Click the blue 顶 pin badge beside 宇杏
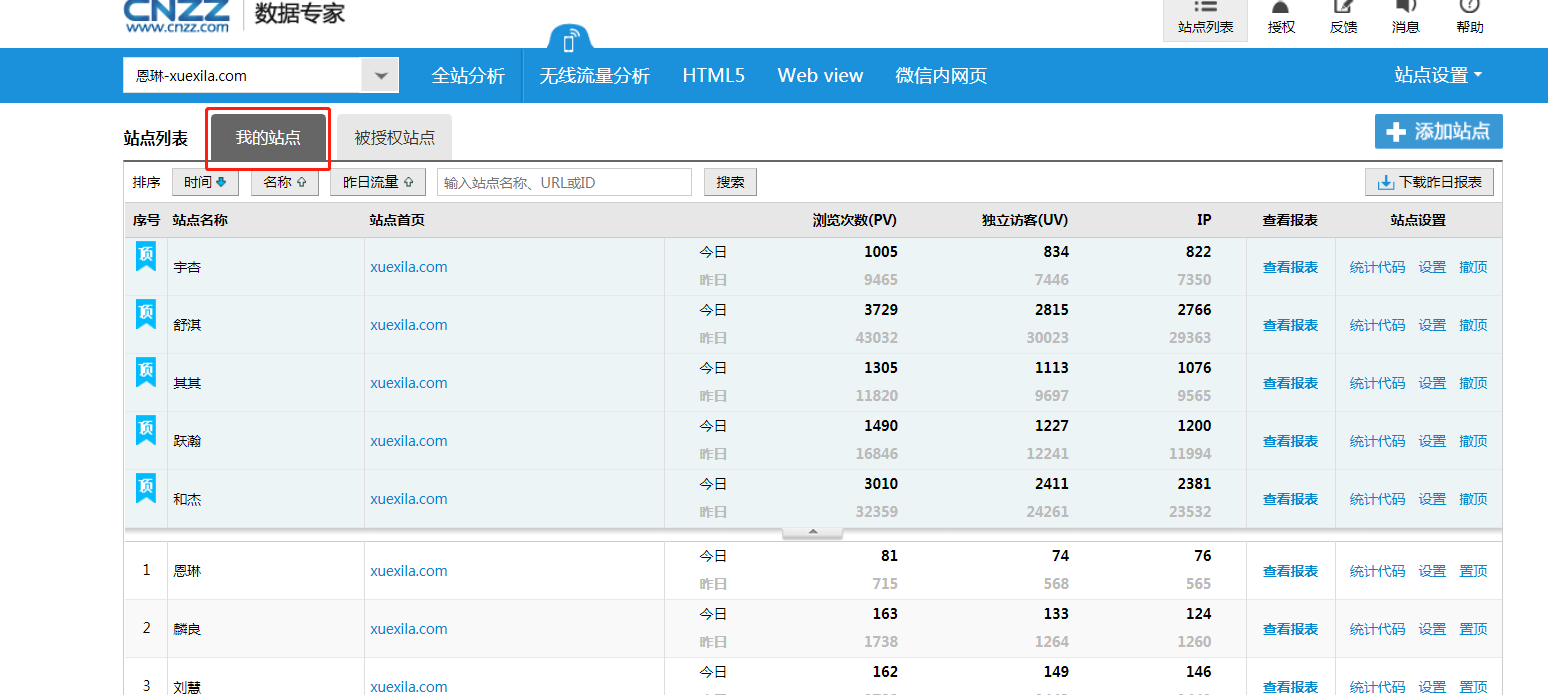1548x695 pixels. pyautogui.click(x=144, y=256)
